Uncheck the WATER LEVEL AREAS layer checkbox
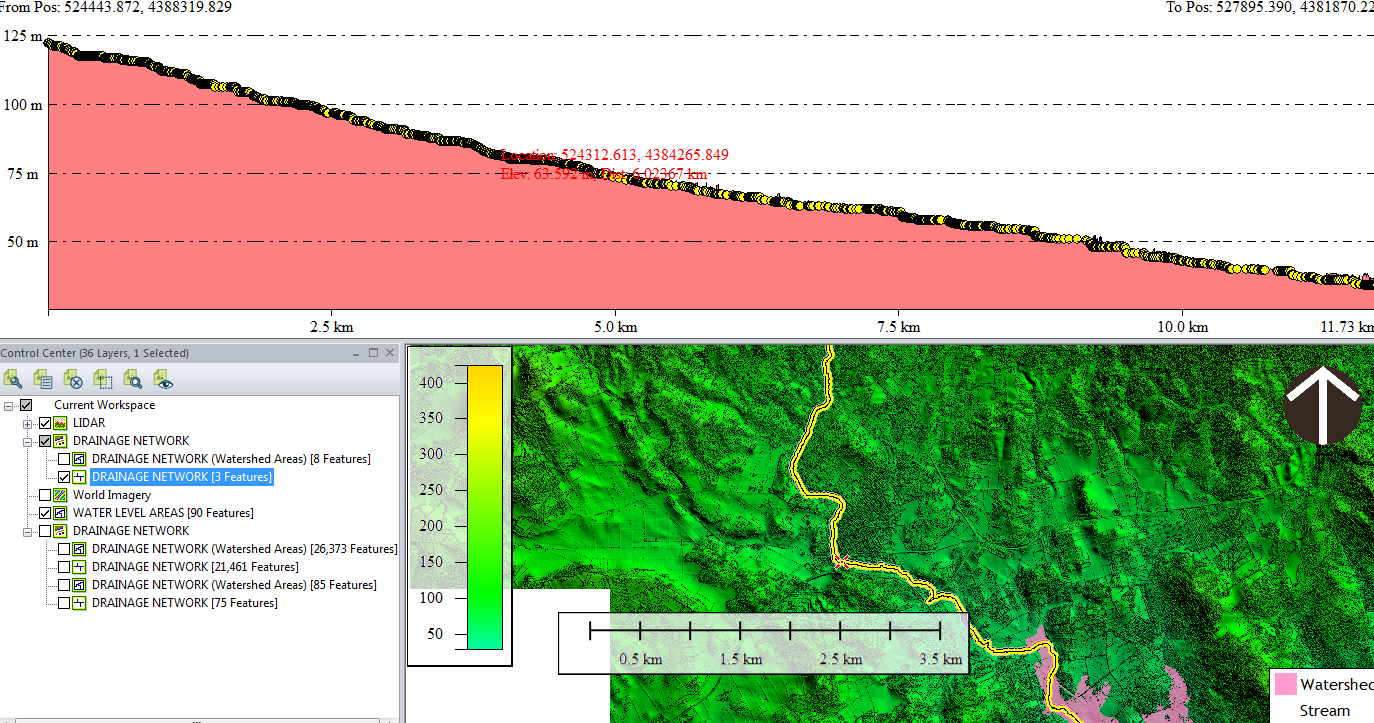The width and height of the screenshot is (1374, 723). coord(45,513)
